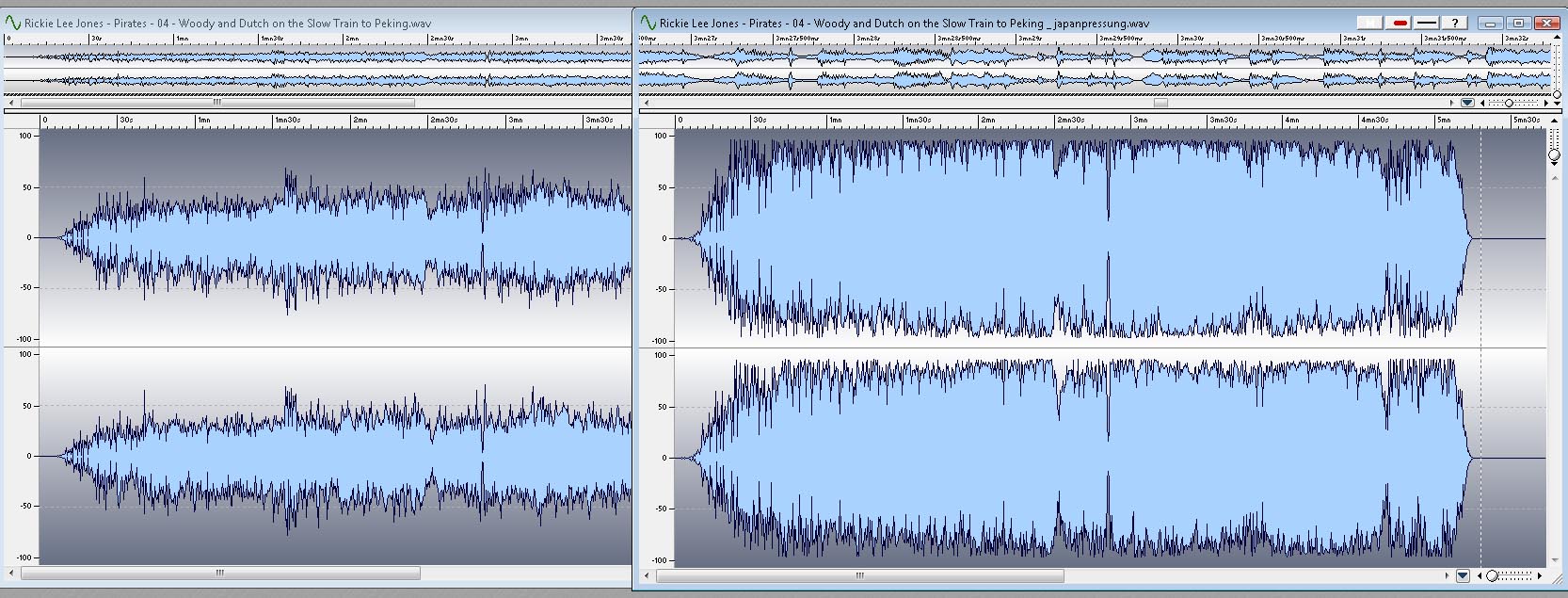The width and height of the screenshot is (1568, 598).
Task: Click left window bottom horizontal scrollbar thumb
Action: (x=219, y=574)
